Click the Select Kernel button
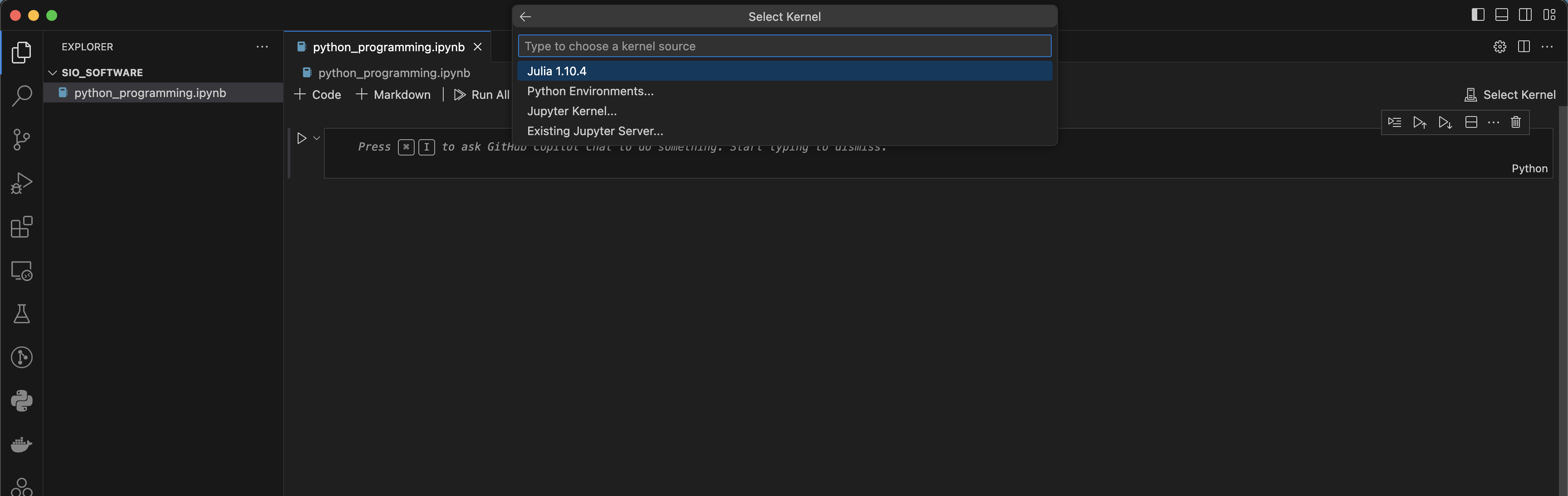The image size is (1568, 496). pyautogui.click(x=1509, y=95)
